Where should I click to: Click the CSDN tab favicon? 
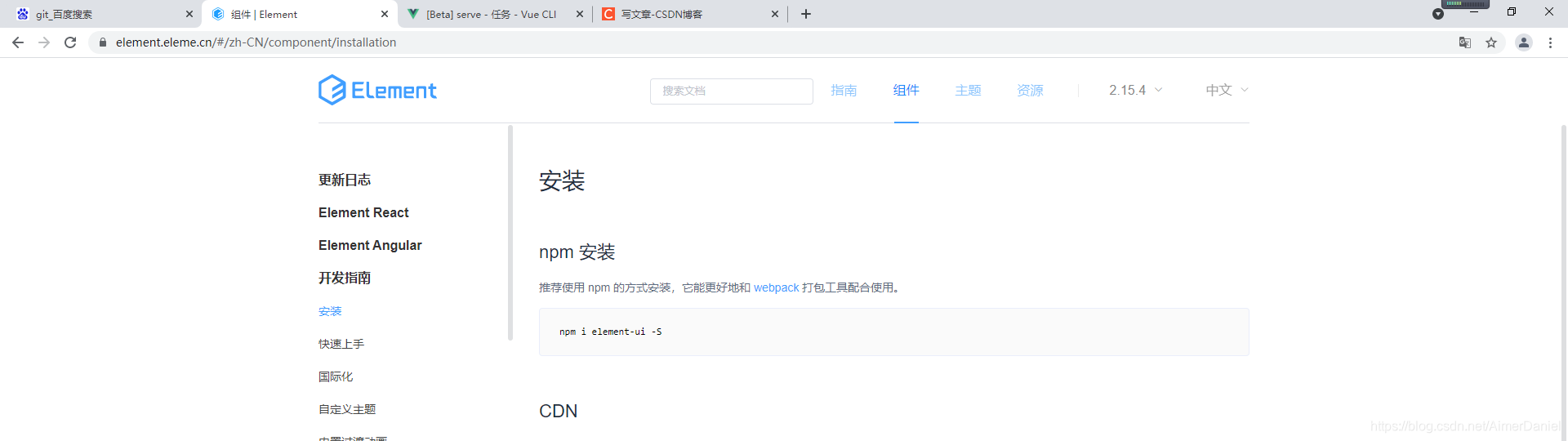608,14
